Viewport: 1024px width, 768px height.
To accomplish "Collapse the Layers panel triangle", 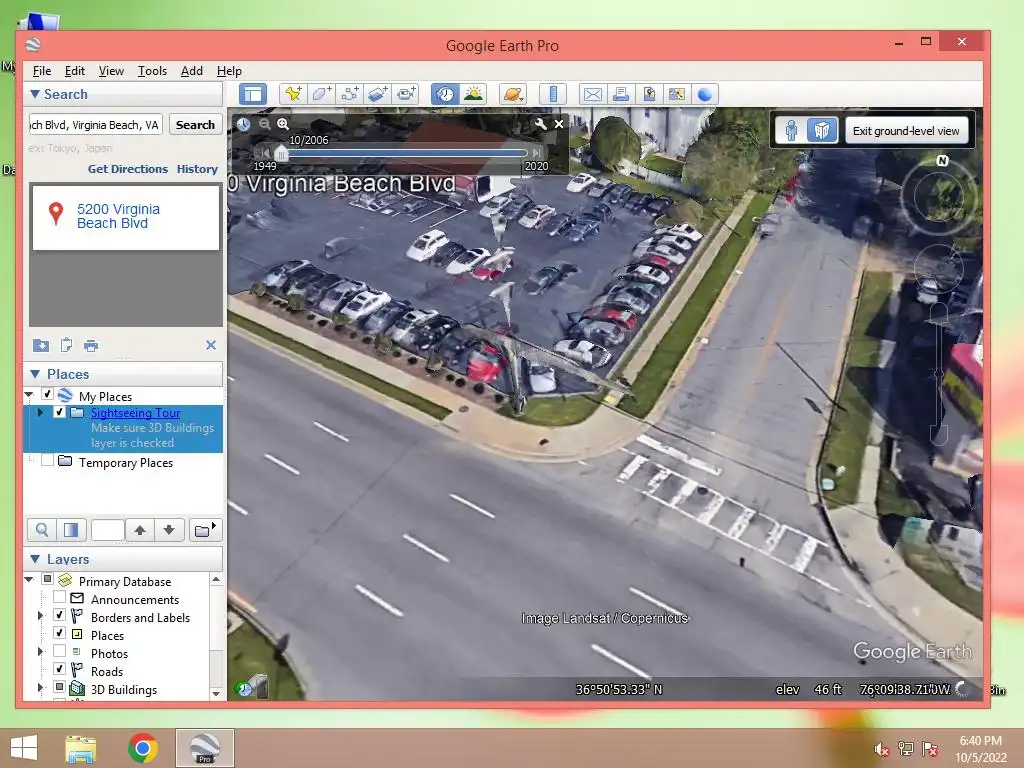I will click(35, 559).
